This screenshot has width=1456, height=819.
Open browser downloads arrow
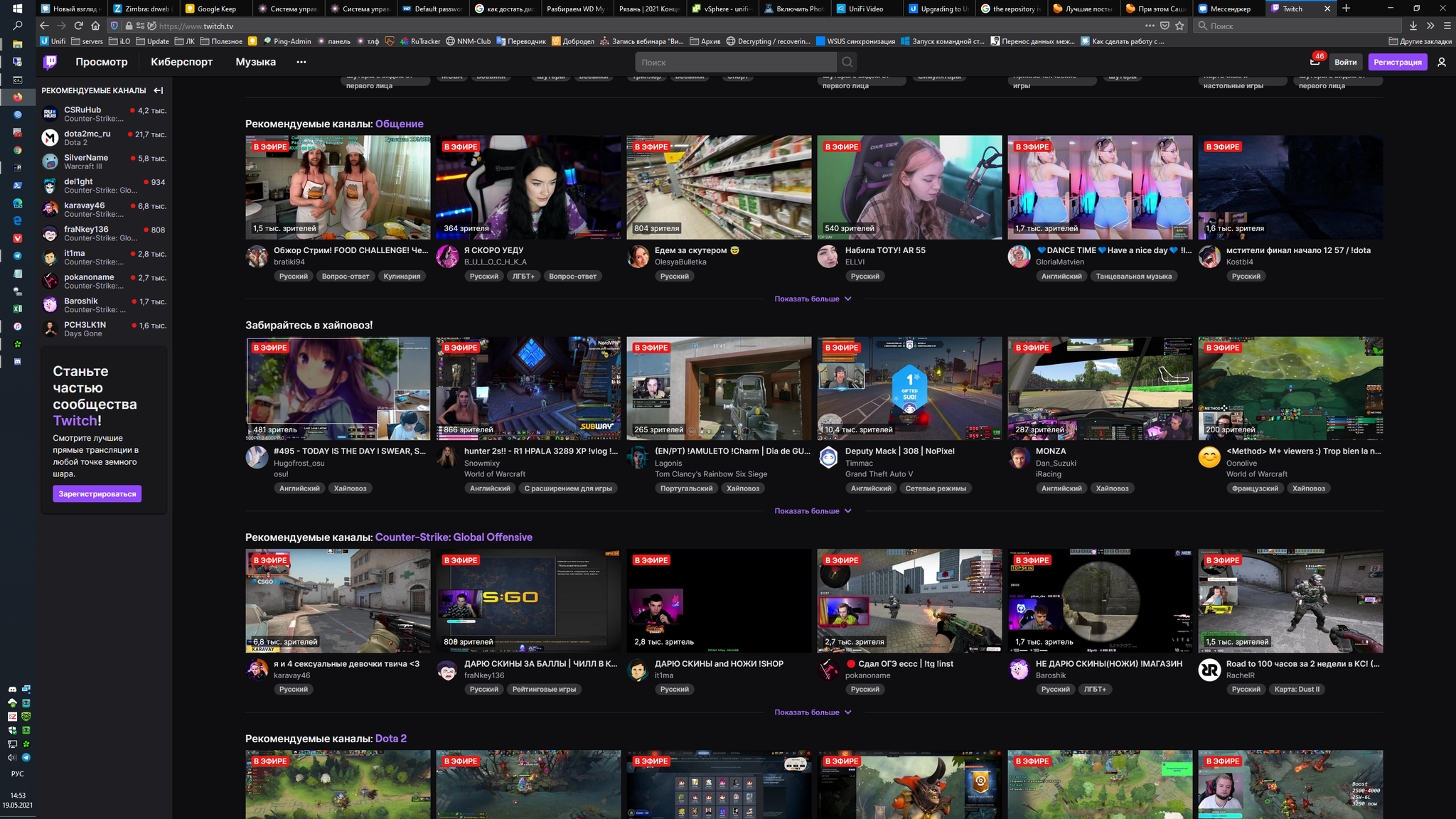pyautogui.click(x=1413, y=26)
